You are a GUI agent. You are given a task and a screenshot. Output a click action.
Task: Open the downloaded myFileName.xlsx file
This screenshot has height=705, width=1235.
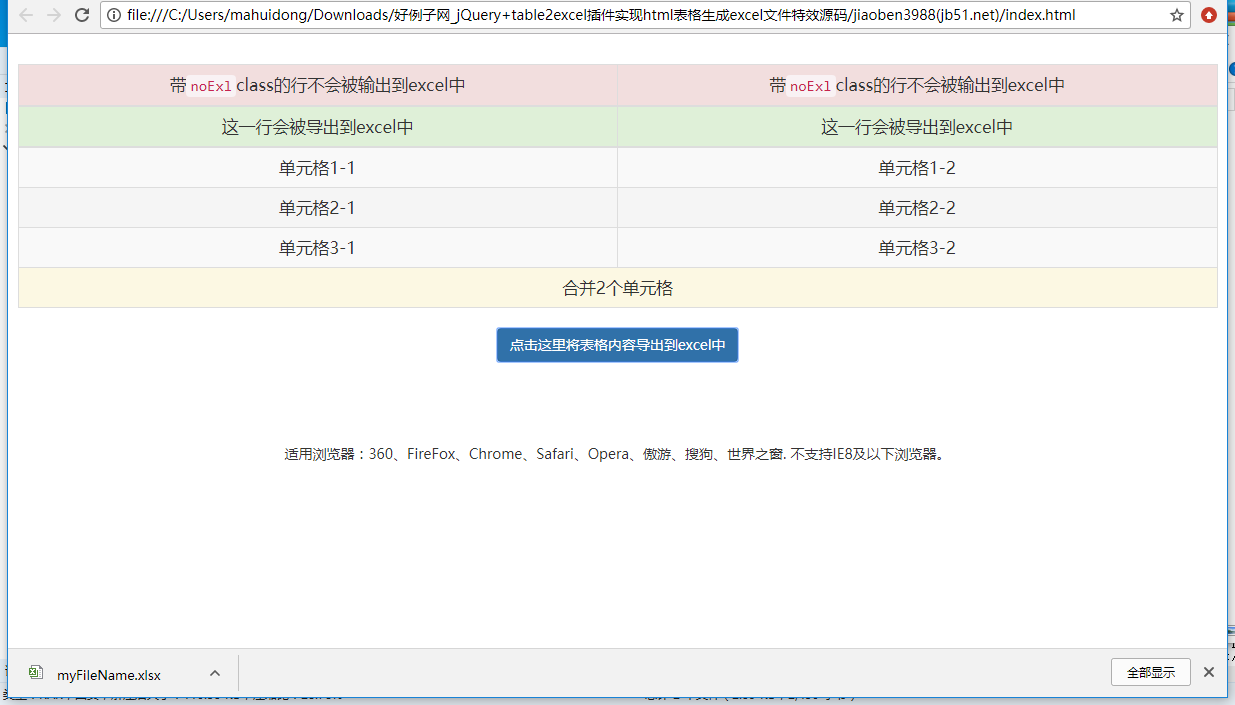[109, 675]
